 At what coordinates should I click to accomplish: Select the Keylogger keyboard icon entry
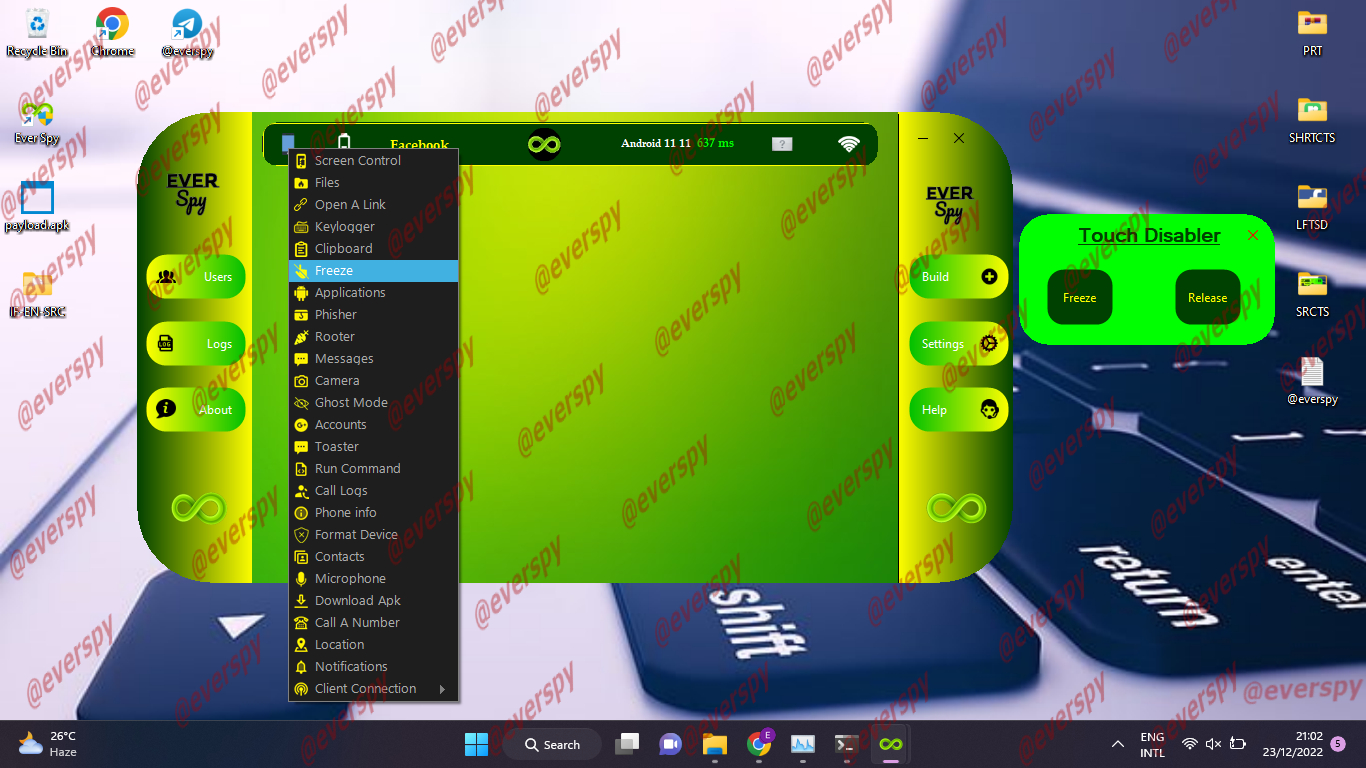(x=301, y=227)
